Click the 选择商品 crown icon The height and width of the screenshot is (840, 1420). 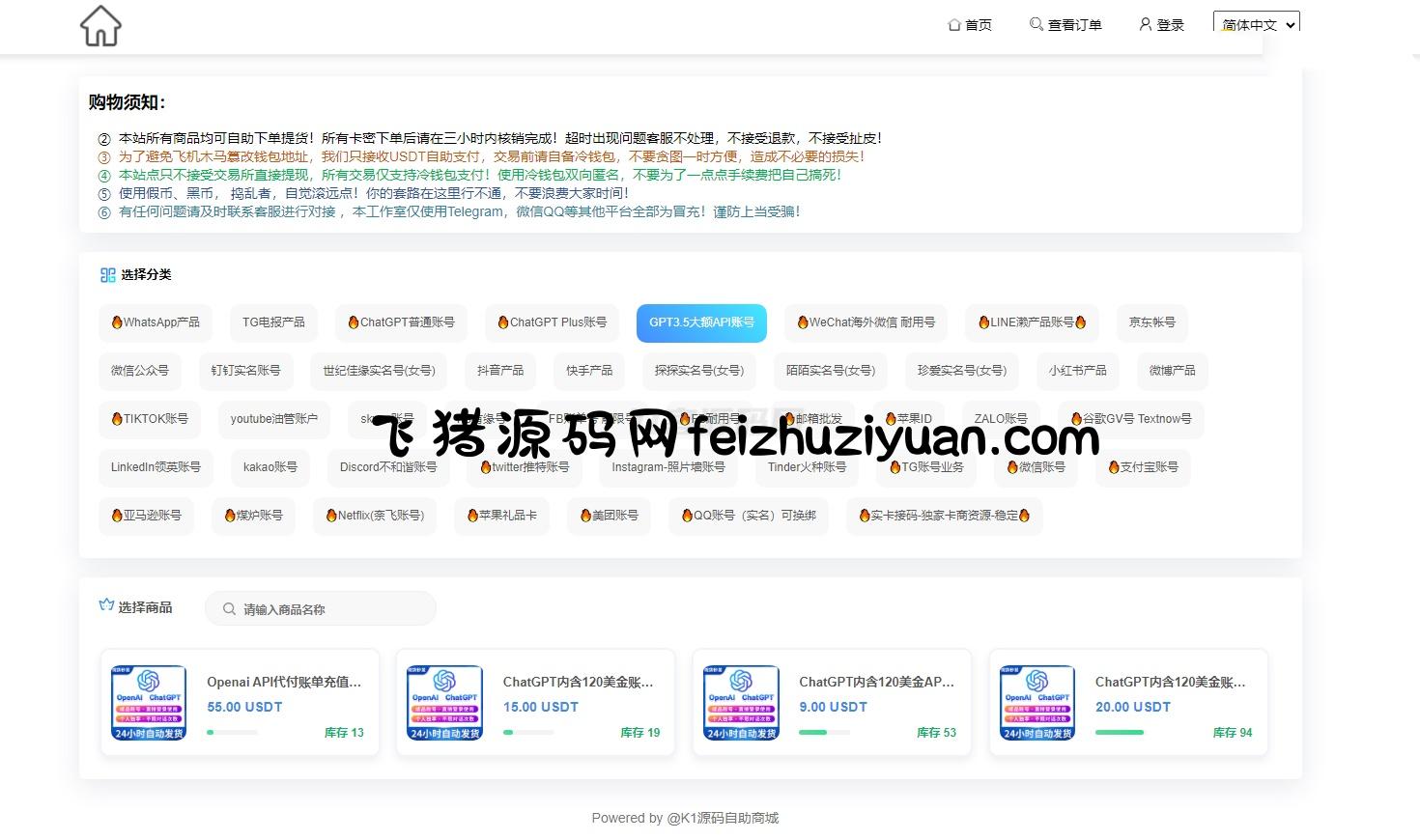[106, 605]
